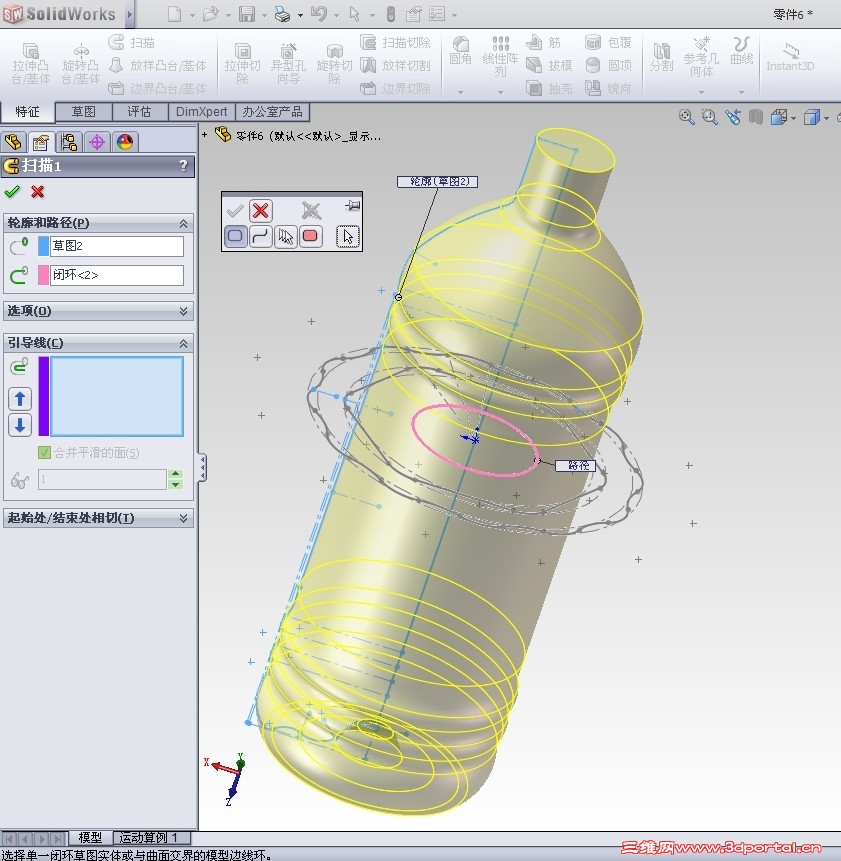Select the 抽壳 shell tool
Viewport: 841px width, 861px height.
pyautogui.click(x=550, y=88)
